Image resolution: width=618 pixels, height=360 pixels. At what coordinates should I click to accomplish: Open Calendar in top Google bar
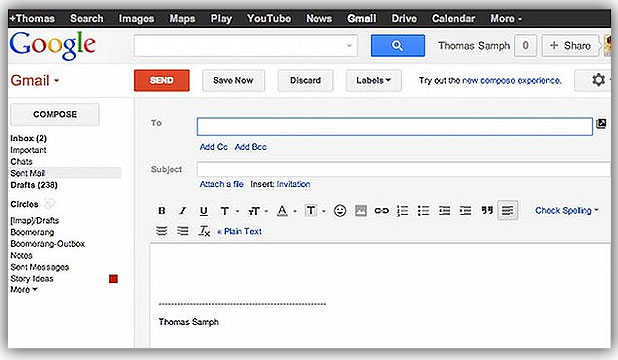(x=453, y=19)
